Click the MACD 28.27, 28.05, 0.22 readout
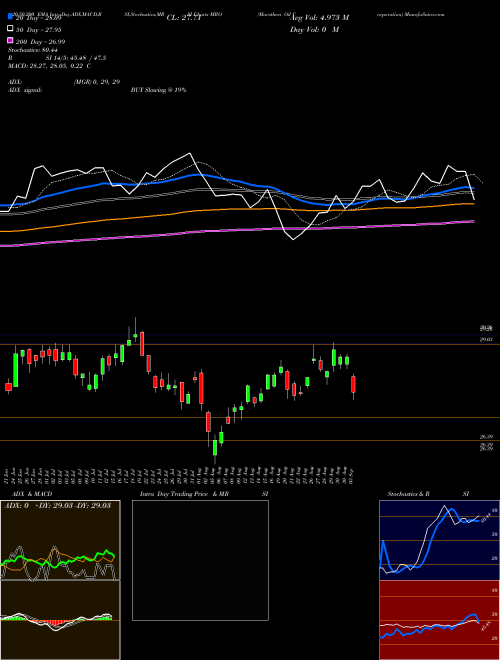Screen dimensions: 500x660 [50, 66]
